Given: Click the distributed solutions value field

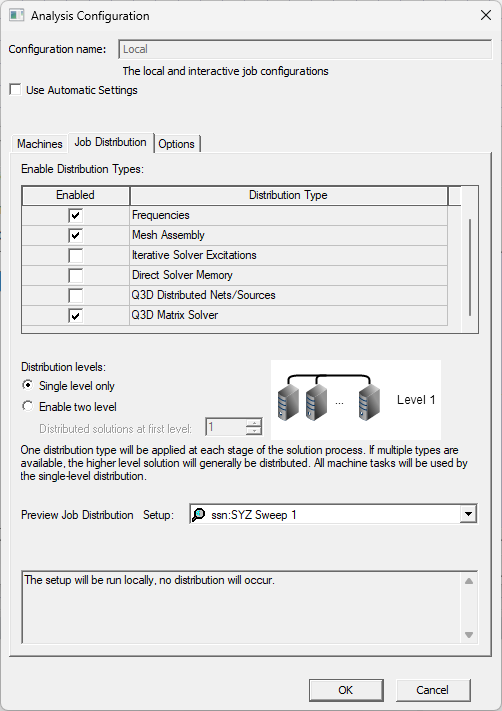Looking at the screenshot, I should (226, 427).
